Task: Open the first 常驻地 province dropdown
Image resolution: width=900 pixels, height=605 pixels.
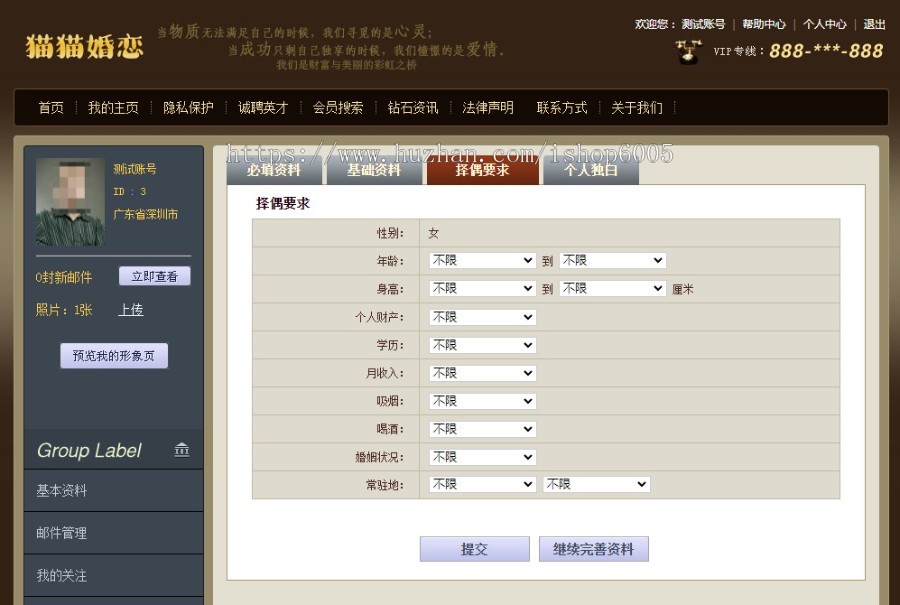Action: [483, 484]
